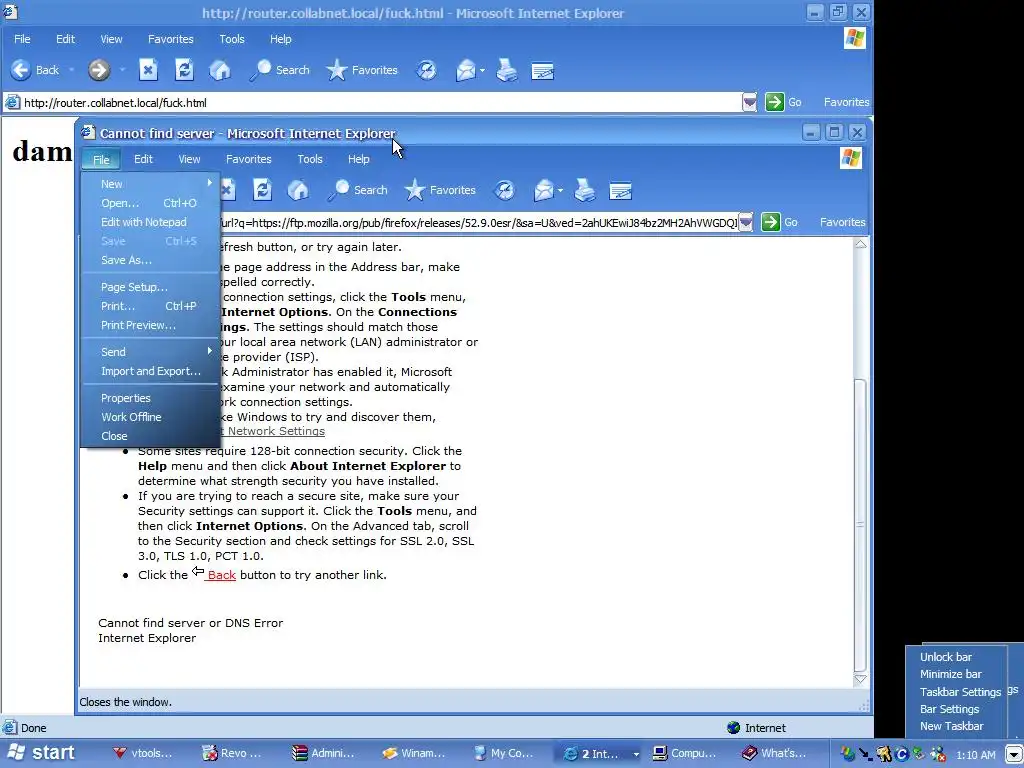Click rear window address bar URL field
1024x768 pixels.
[381, 103]
